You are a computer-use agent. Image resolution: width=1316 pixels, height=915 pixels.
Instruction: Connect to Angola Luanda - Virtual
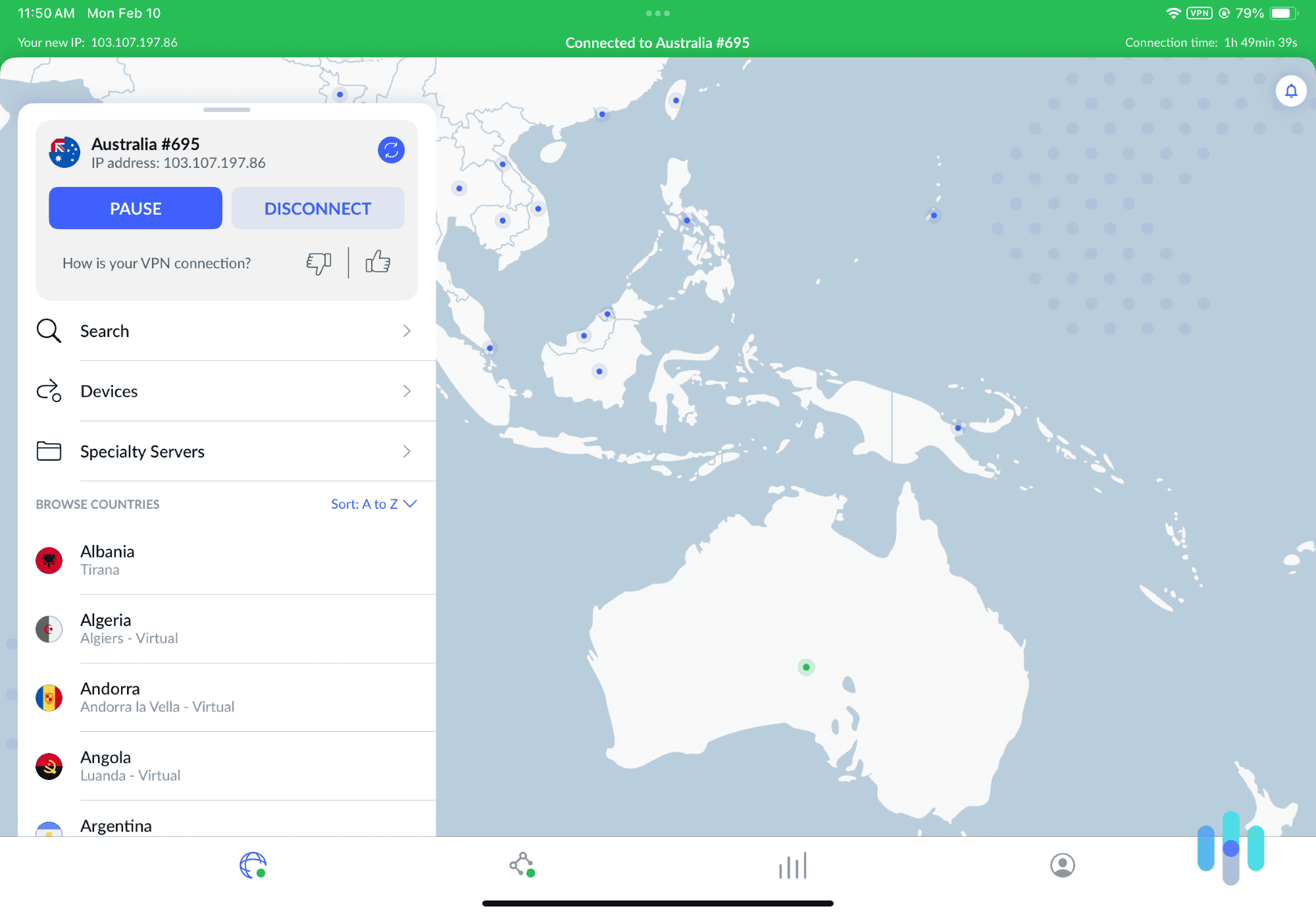227,766
